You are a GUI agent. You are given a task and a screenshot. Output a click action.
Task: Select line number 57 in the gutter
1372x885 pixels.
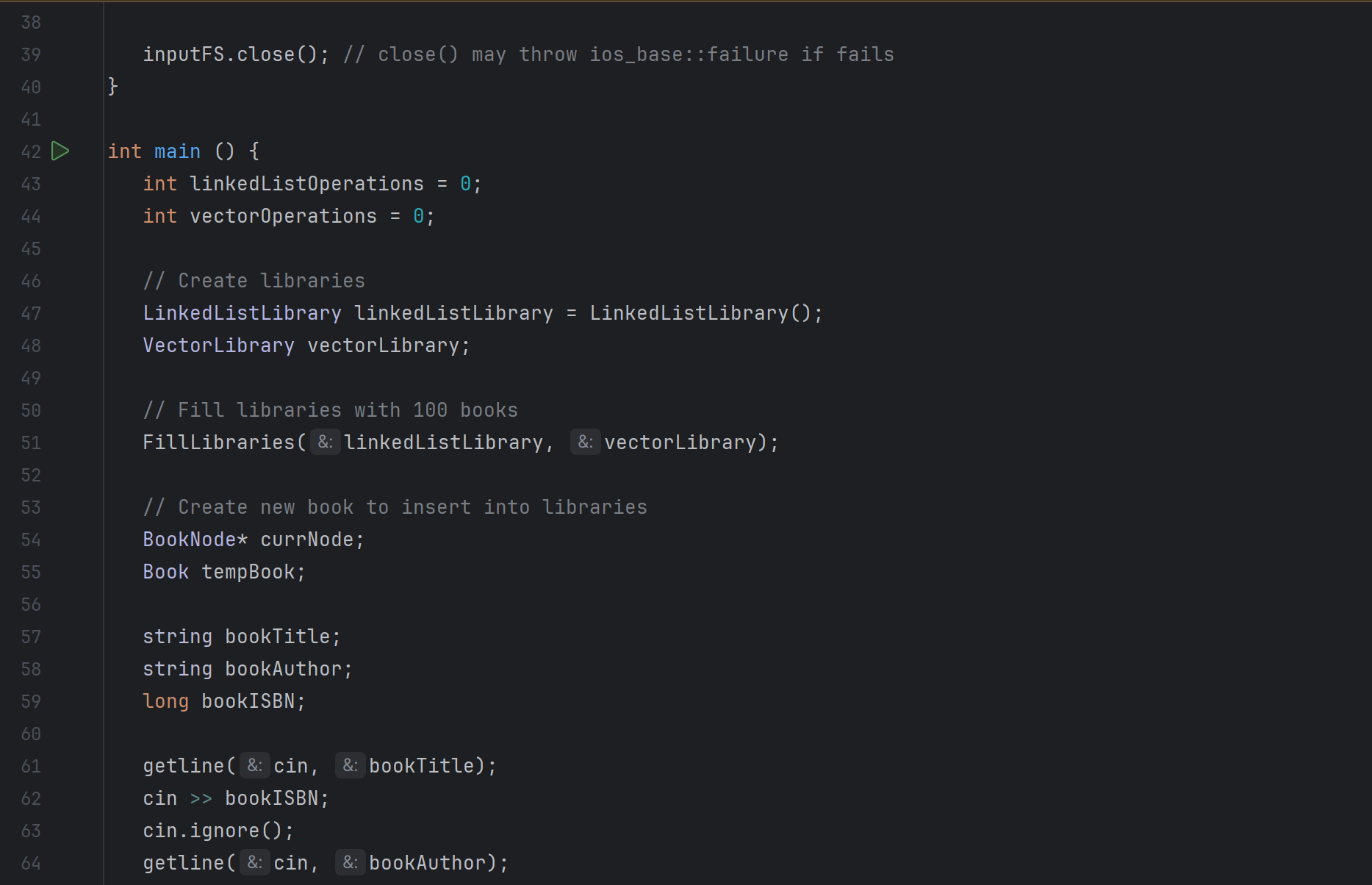pyautogui.click(x=31, y=636)
